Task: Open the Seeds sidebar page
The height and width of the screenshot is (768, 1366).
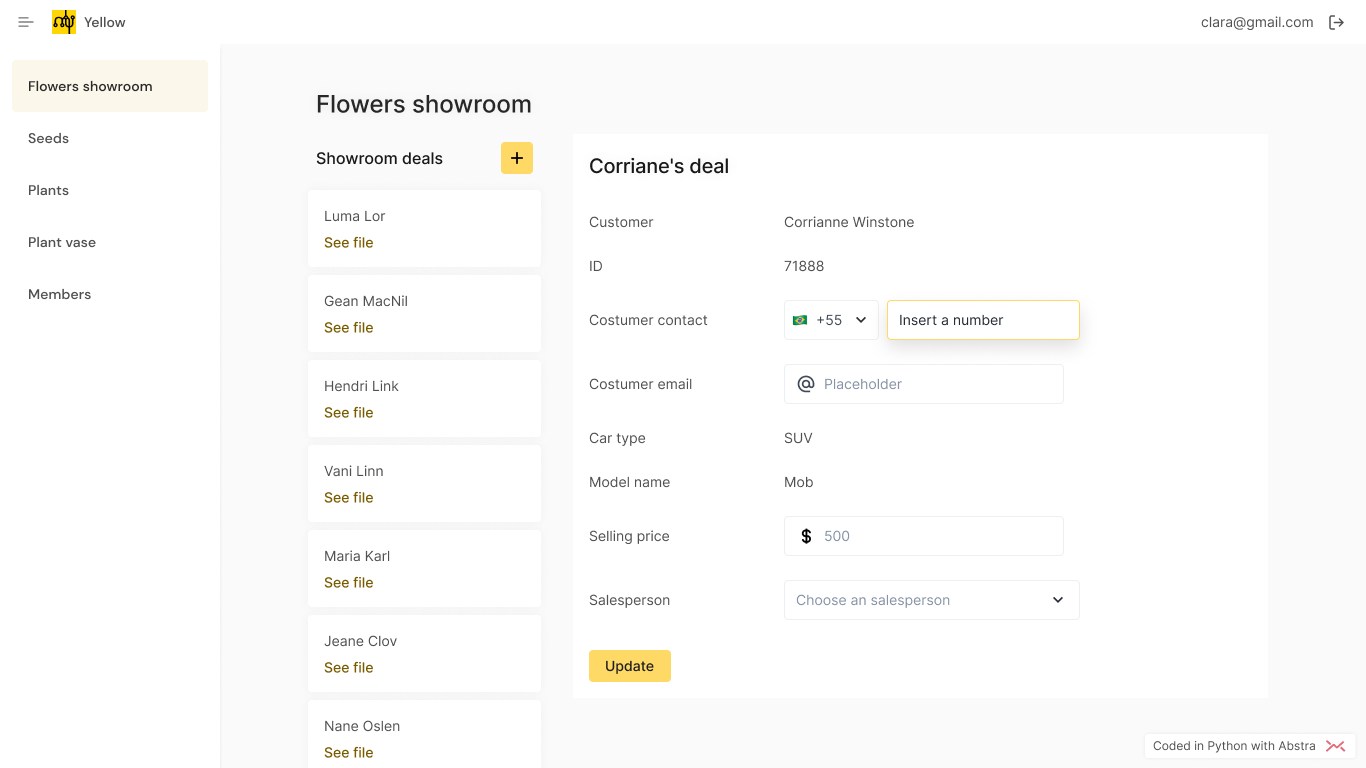Action: point(48,138)
